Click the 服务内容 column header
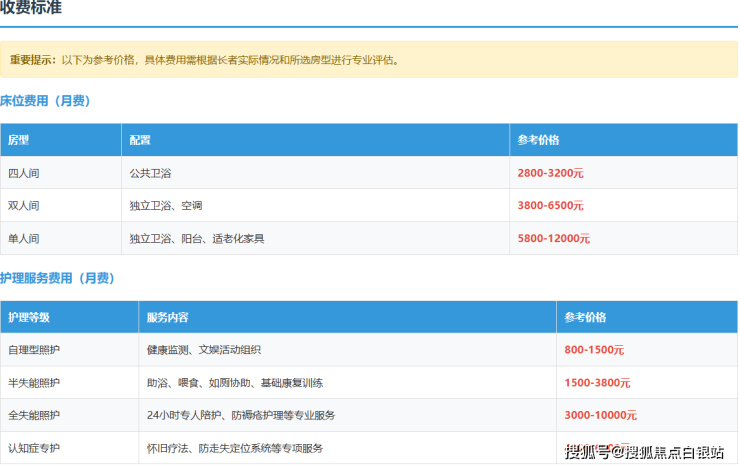Image resolution: width=740 pixels, height=468 pixels. [x=167, y=317]
